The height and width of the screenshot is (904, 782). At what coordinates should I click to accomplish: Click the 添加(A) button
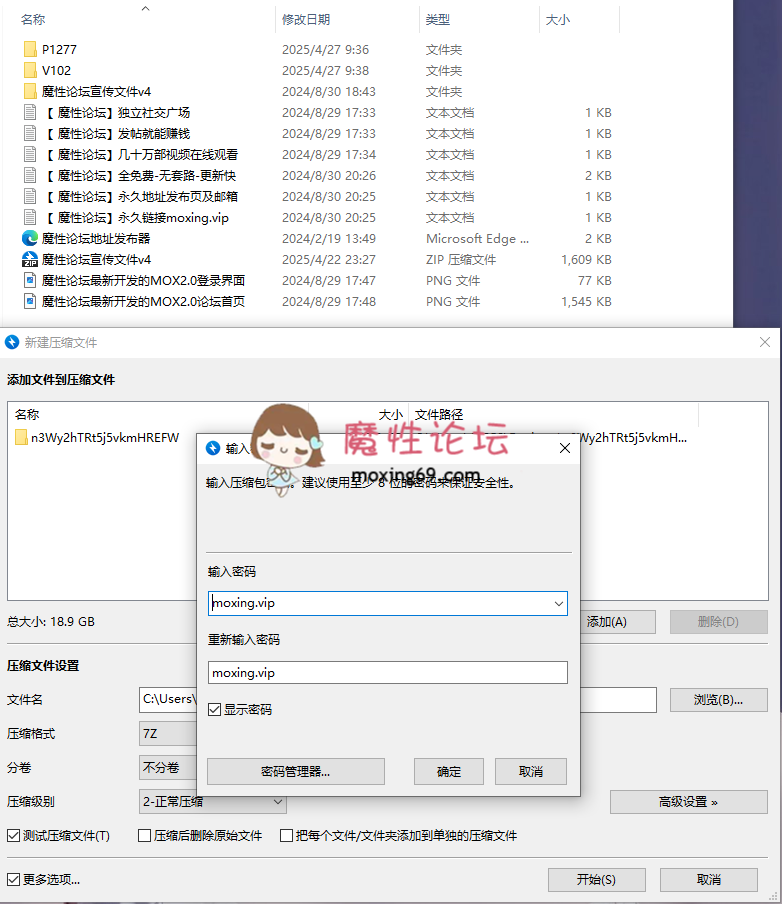pos(617,622)
